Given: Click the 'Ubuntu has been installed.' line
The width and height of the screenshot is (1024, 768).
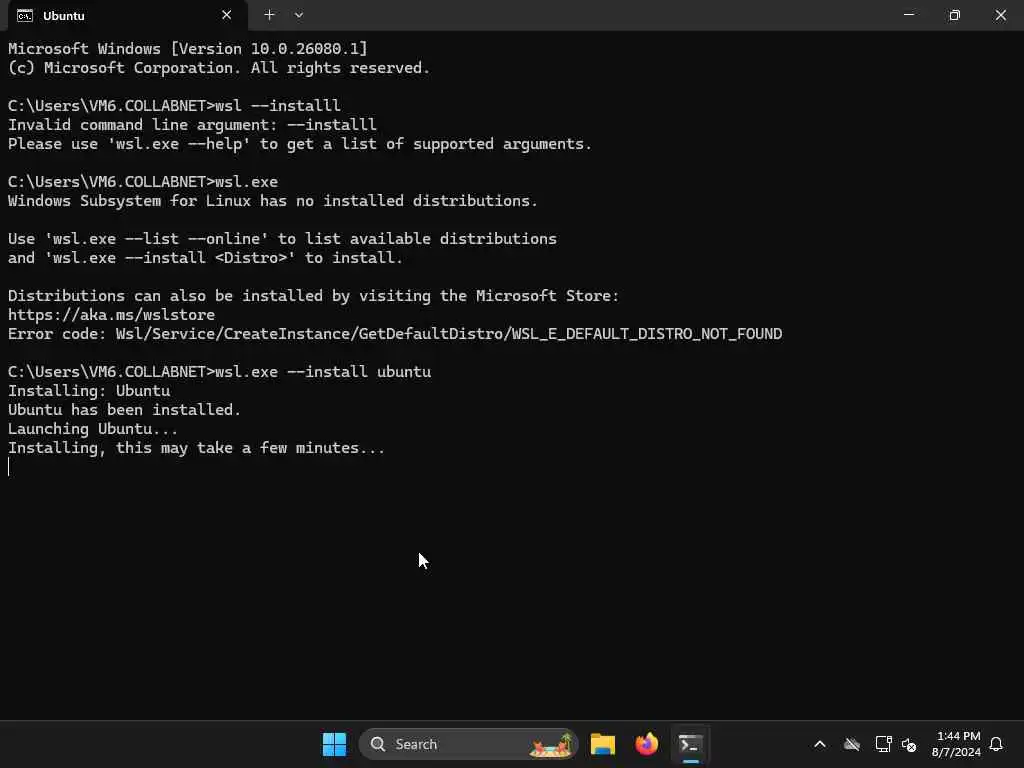Looking at the screenshot, I should (x=124, y=409).
